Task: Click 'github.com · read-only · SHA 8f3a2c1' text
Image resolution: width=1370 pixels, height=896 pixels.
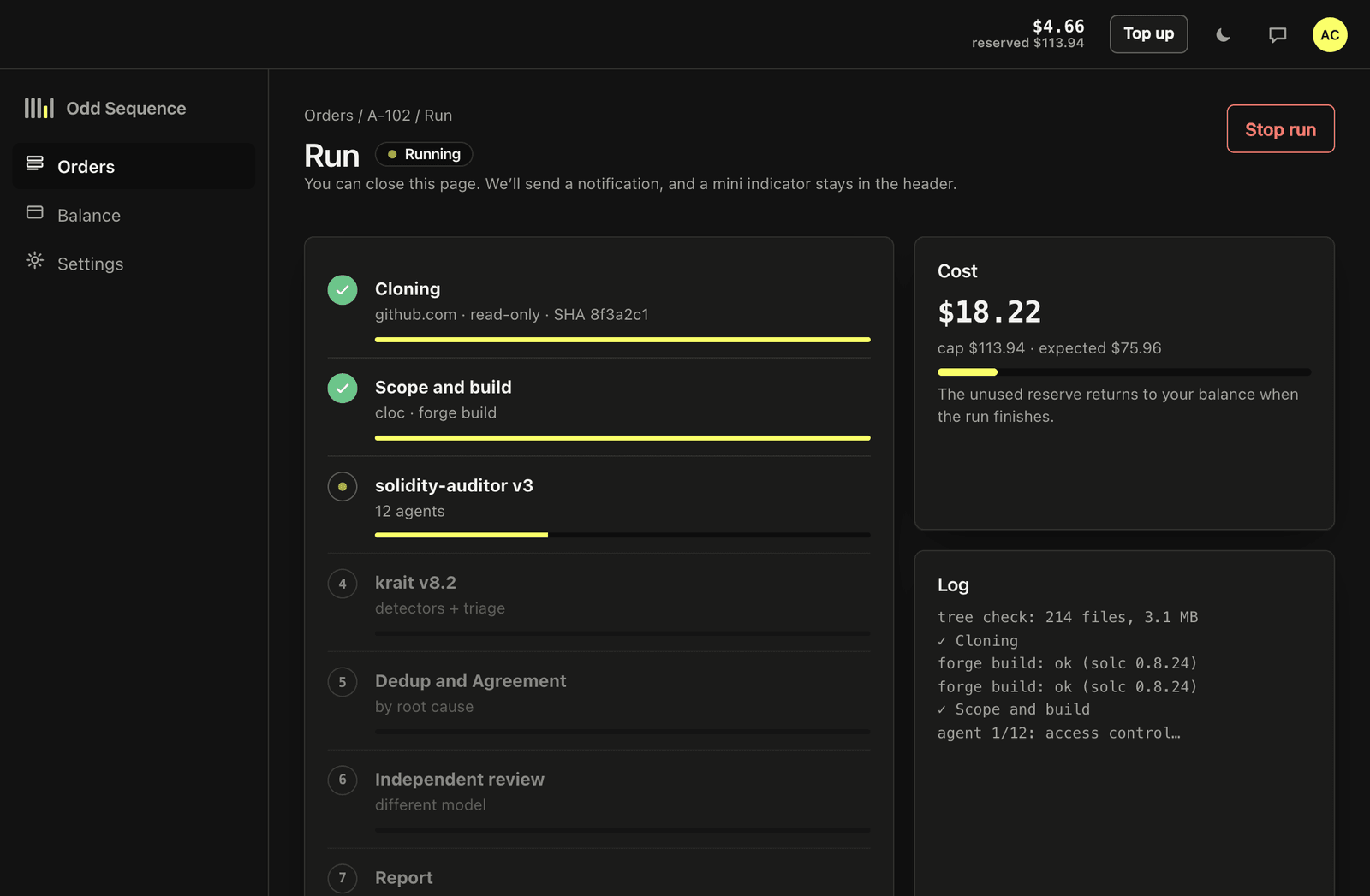Action: point(512,315)
